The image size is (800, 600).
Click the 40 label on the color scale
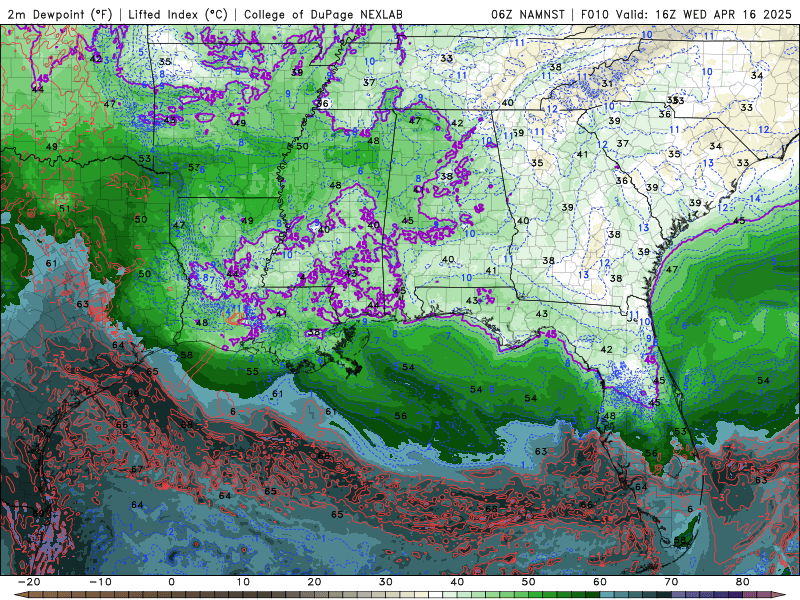coord(457,582)
